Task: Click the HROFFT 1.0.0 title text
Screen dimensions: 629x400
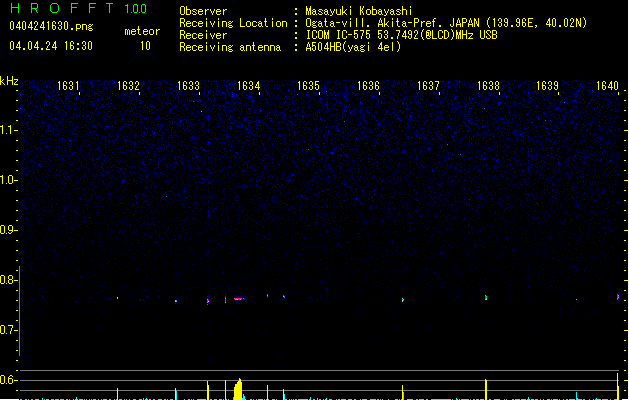Action: click(79, 8)
